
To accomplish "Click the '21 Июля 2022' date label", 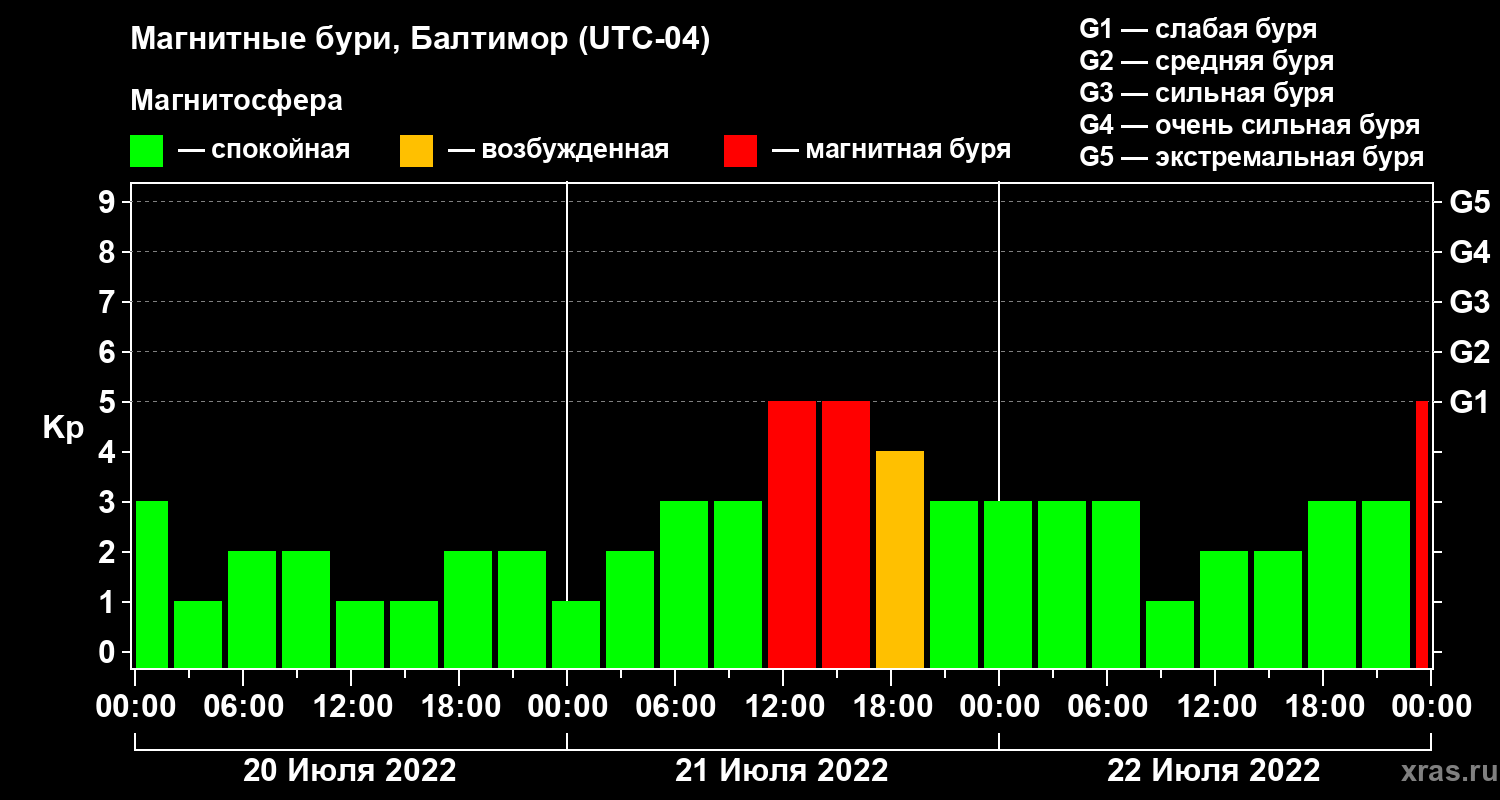I will click(x=782, y=771).
